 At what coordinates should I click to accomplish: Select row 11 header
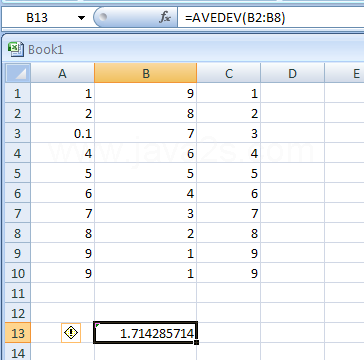(x=18, y=293)
